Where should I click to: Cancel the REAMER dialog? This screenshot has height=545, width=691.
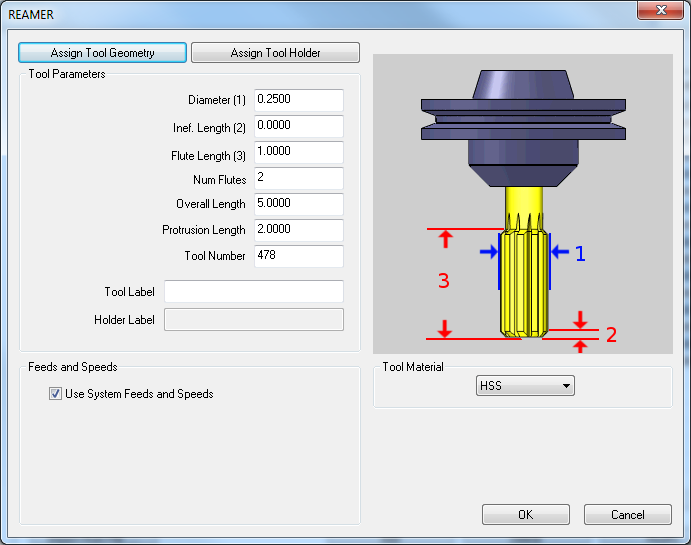pyautogui.click(x=628, y=515)
